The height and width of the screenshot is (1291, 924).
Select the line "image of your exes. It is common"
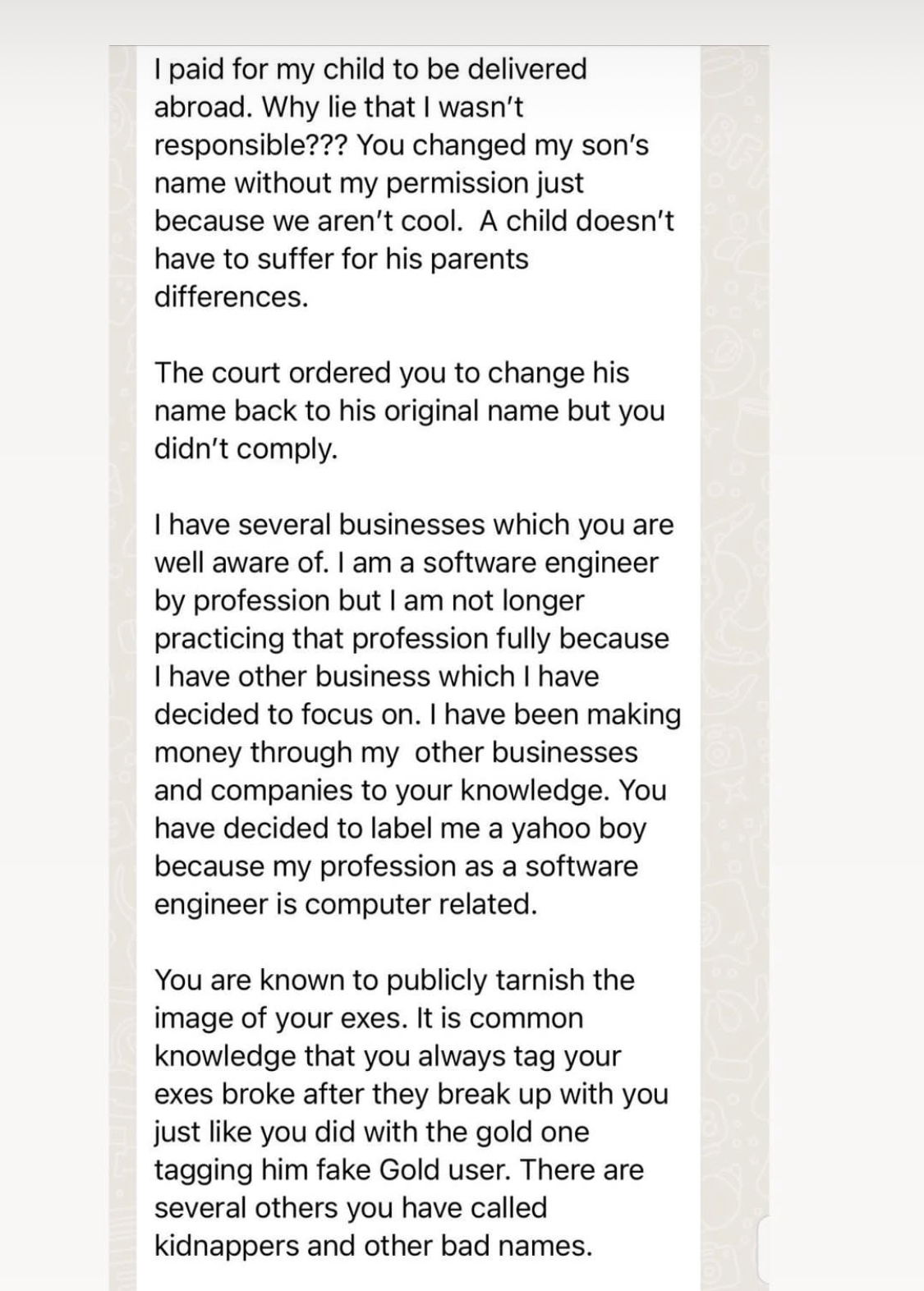369,1018
